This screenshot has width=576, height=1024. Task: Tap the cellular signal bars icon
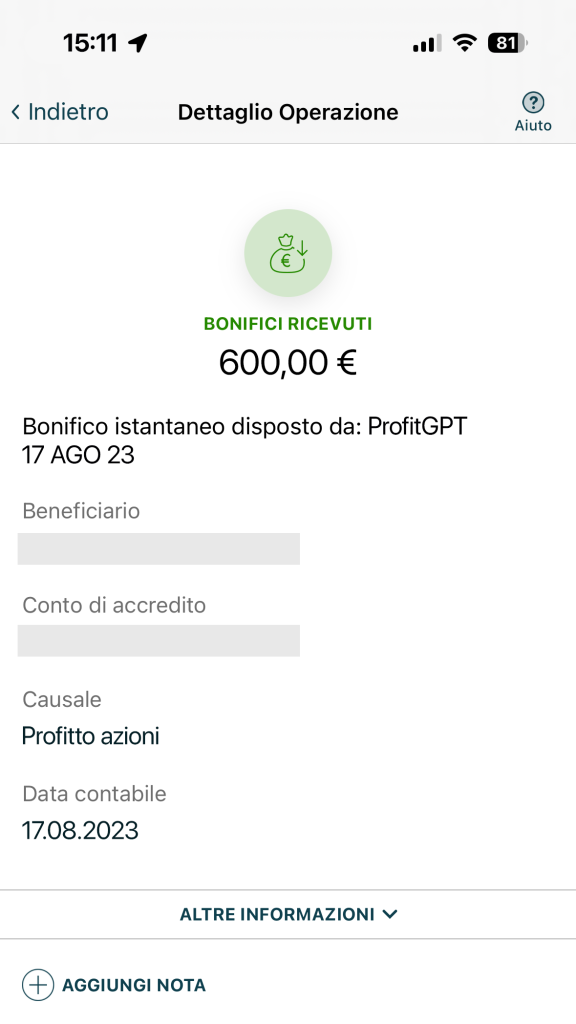pos(426,44)
